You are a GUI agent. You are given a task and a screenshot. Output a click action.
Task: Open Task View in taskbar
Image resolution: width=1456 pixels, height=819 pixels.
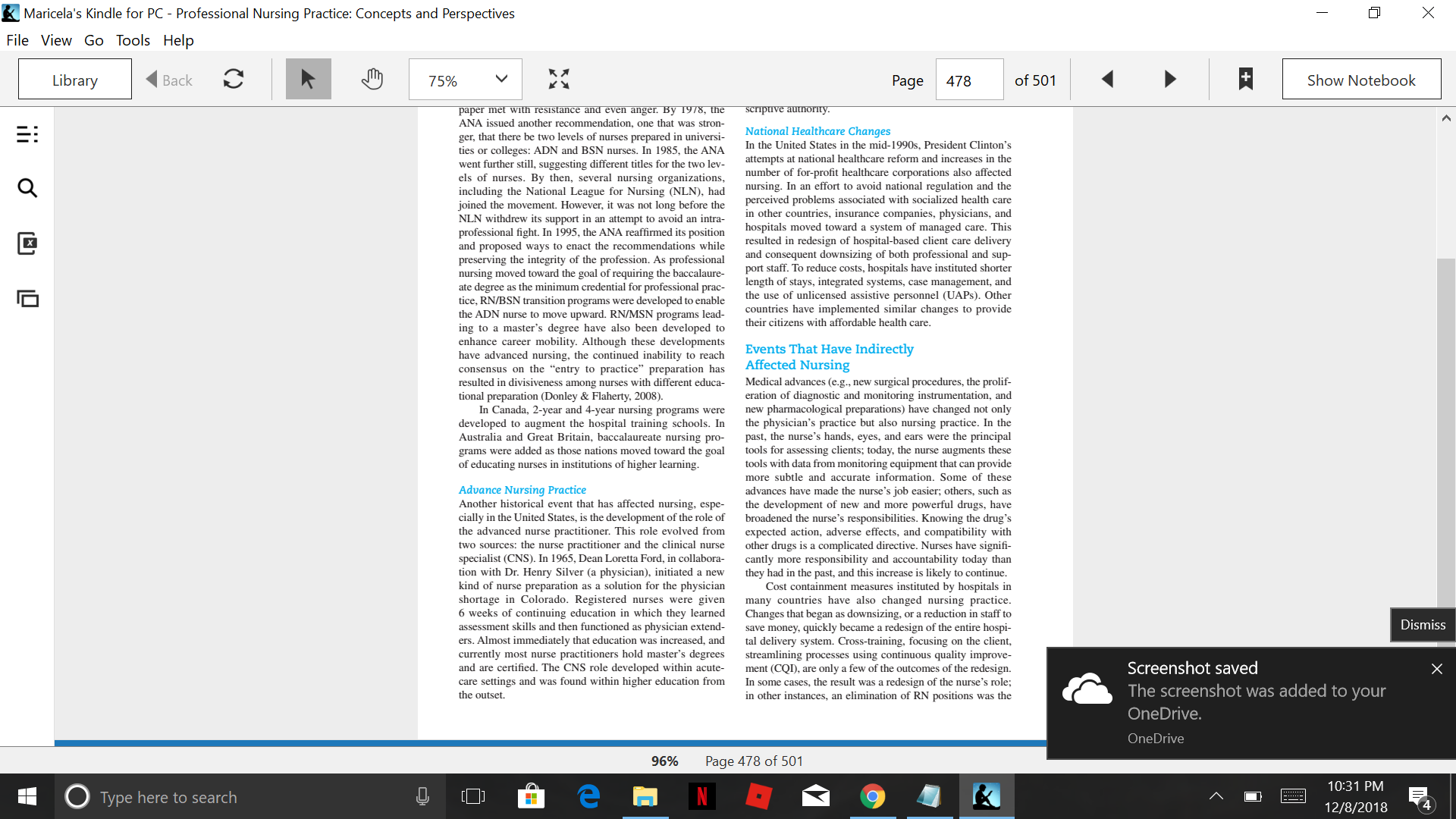click(473, 796)
